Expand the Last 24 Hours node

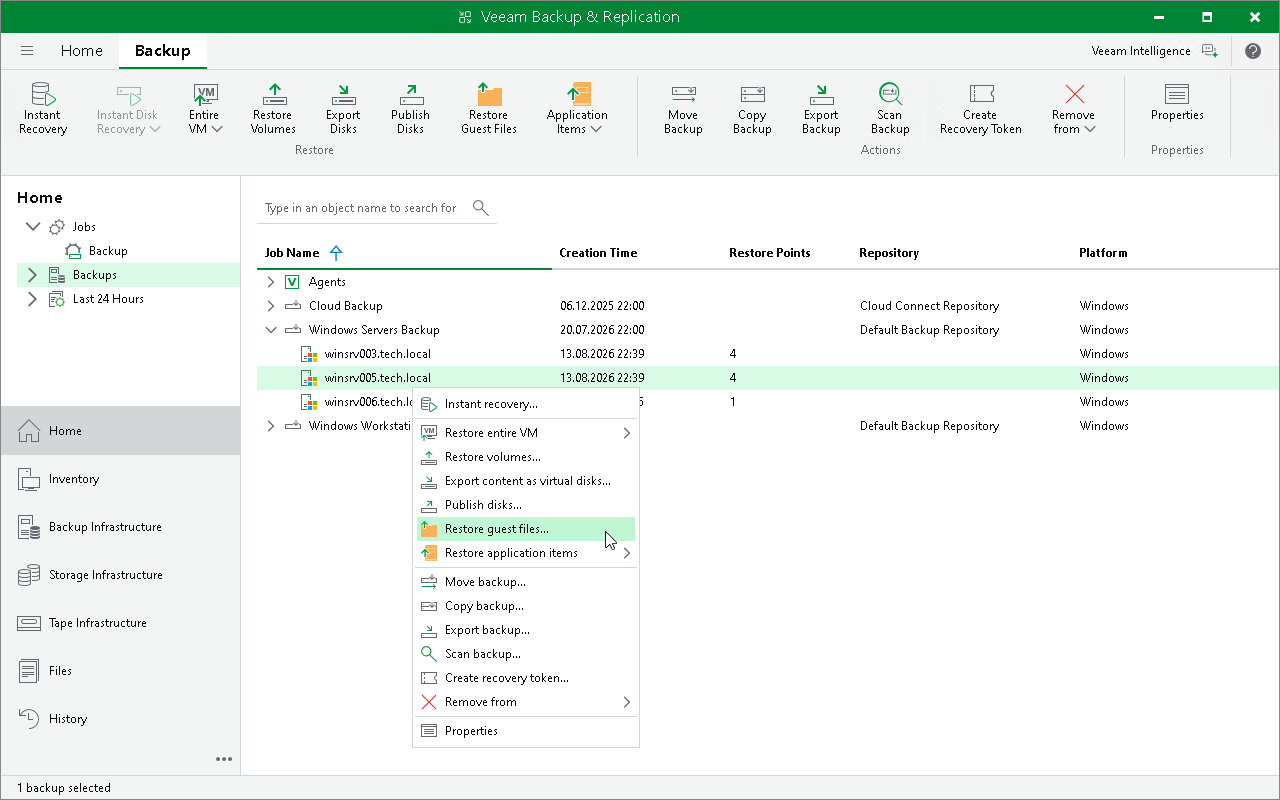tap(32, 299)
